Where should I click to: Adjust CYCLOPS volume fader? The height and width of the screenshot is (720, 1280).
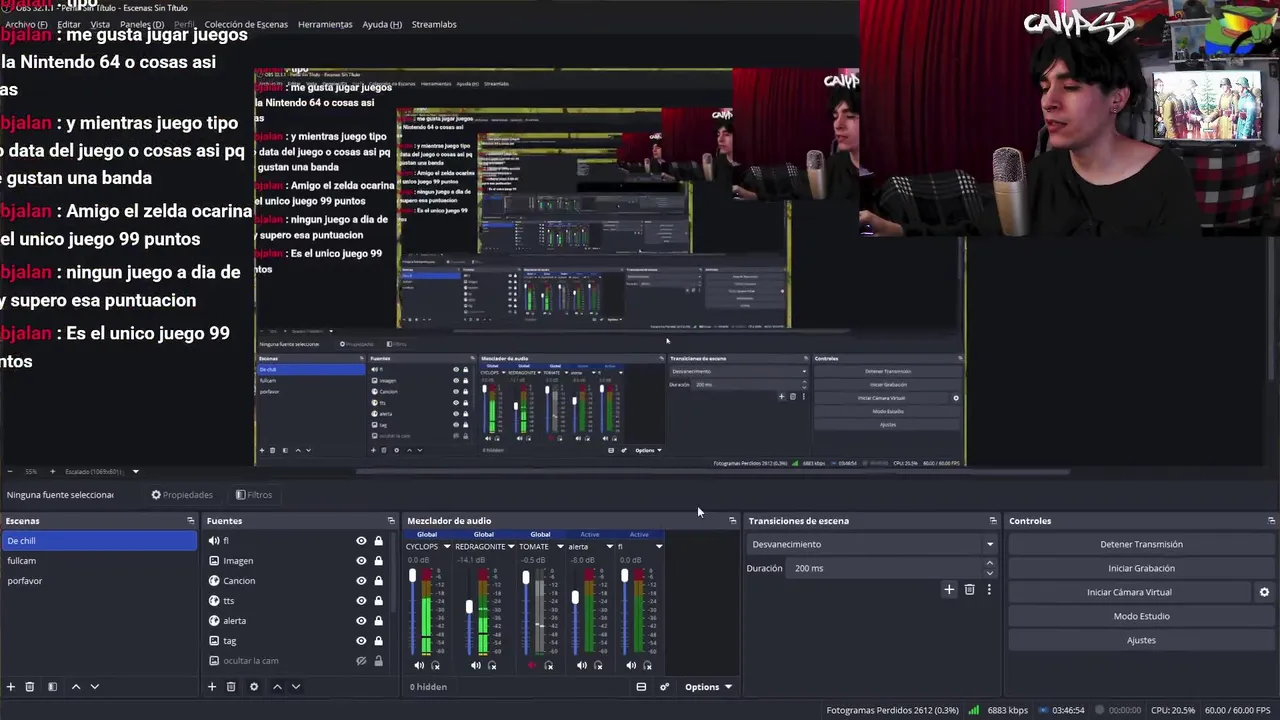[412, 577]
